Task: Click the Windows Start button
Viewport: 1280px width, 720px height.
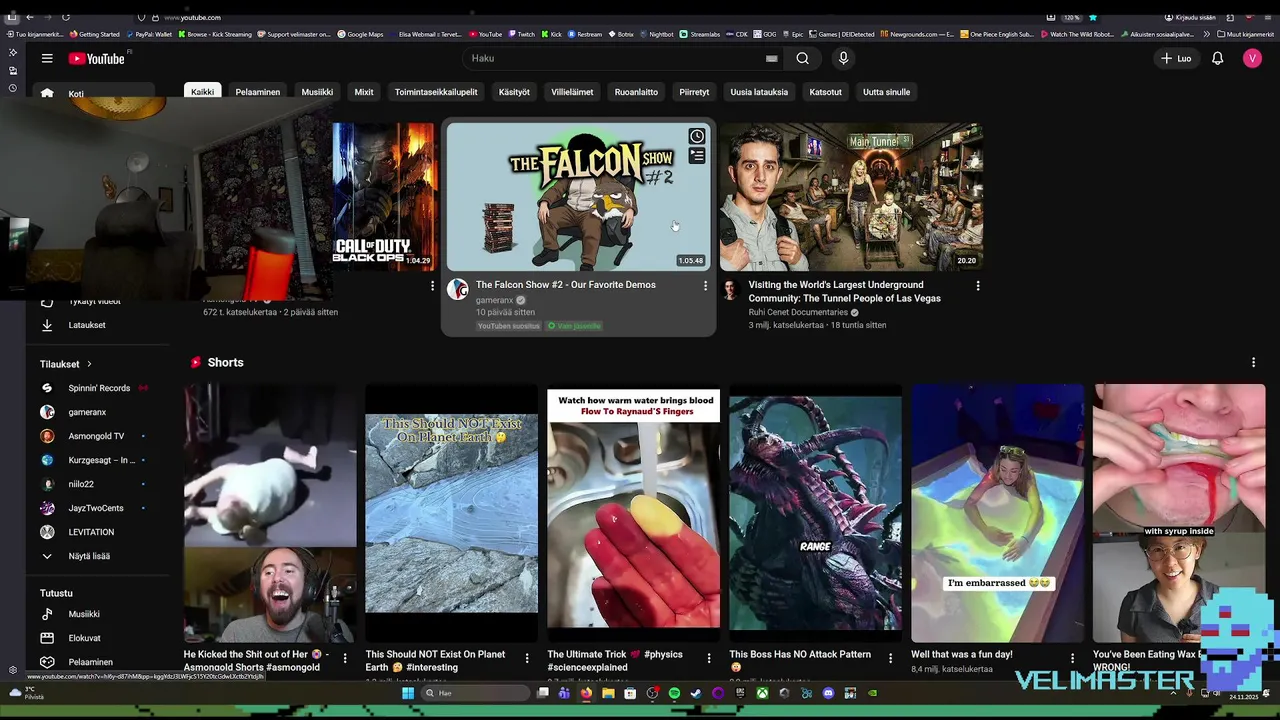Action: 408,693
